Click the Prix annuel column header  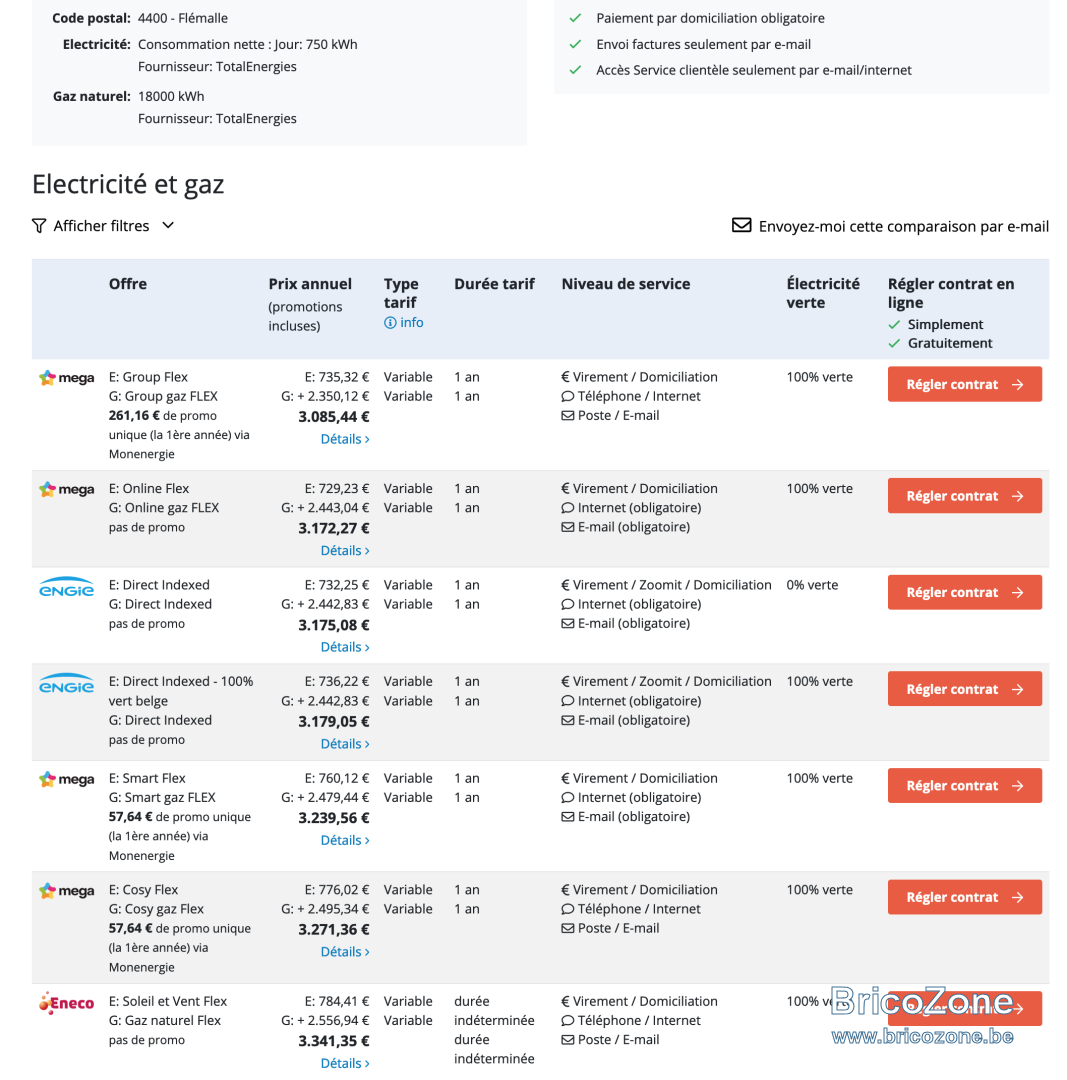(x=310, y=284)
